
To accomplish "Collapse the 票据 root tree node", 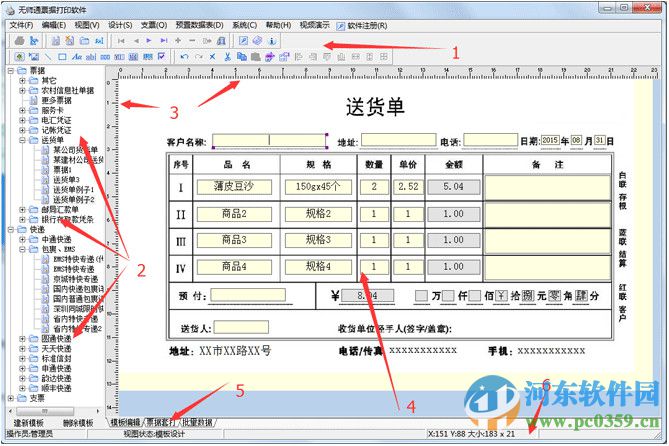I will pyautogui.click(x=11, y=70).
